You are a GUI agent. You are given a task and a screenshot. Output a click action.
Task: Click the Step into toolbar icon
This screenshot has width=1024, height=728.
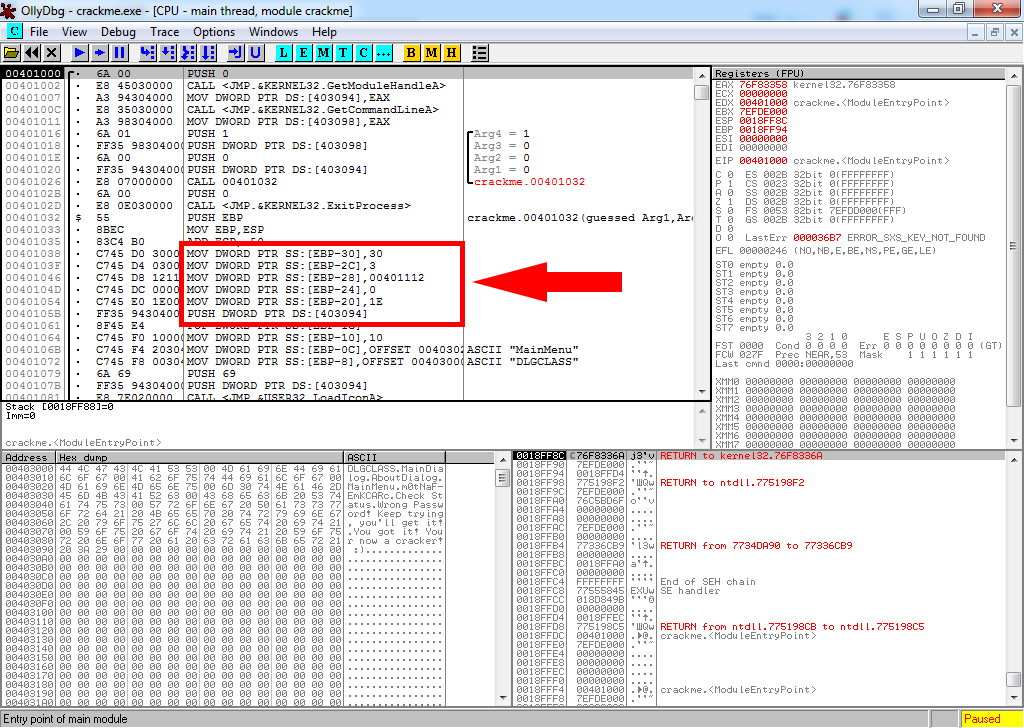coord(148,52)
